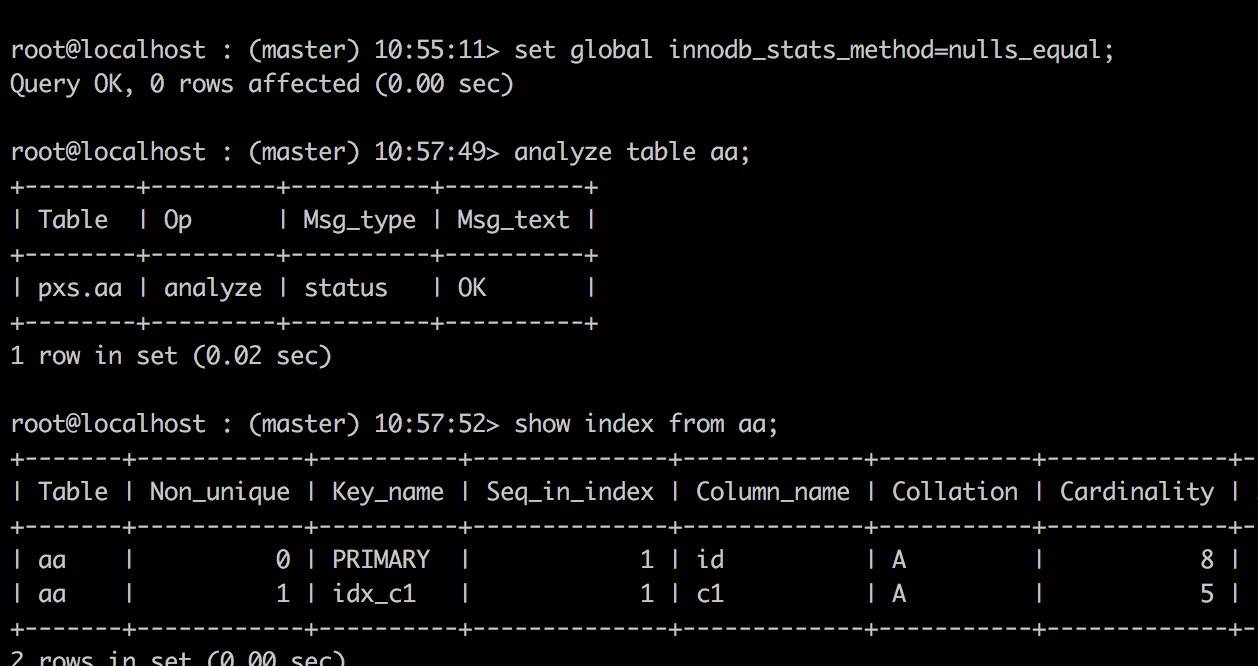
Task: Select the PRIMARY key name cell
Action: coord(380,560)
